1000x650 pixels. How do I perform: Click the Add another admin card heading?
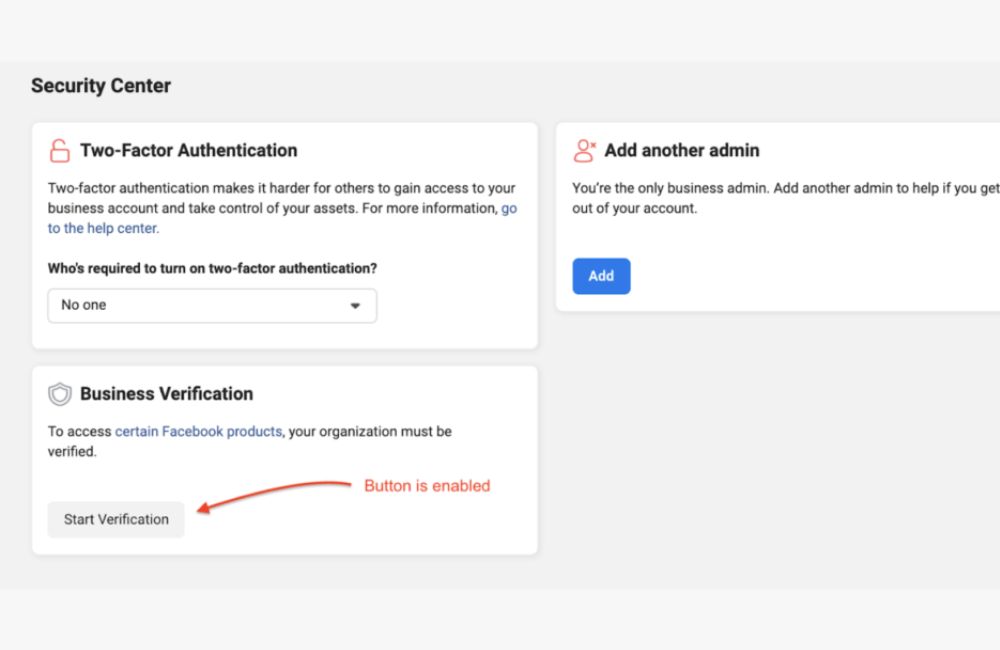pyautogui.click(x=682, y=150)
